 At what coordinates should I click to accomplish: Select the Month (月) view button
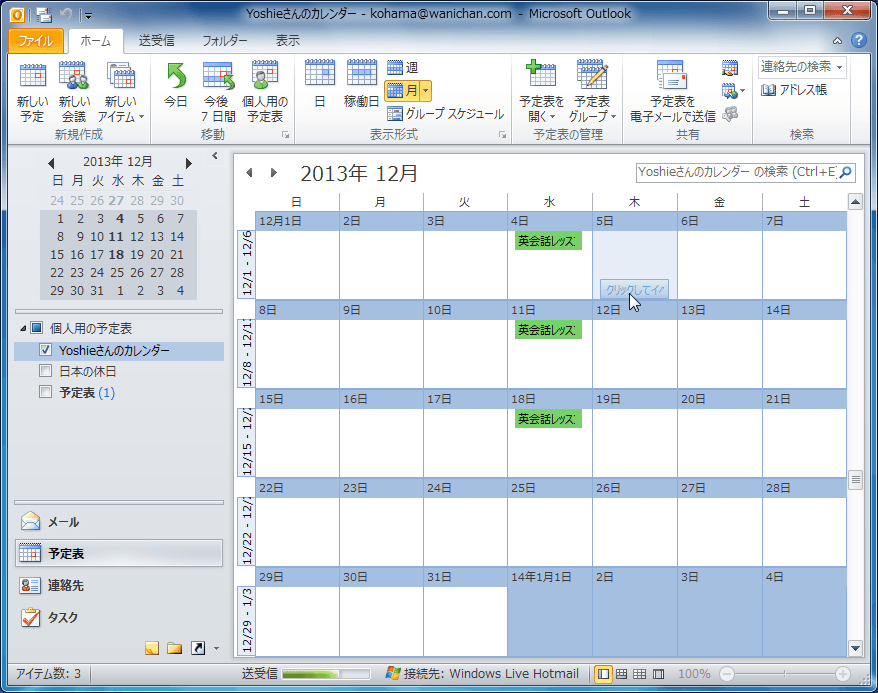[x=402, y=91]
